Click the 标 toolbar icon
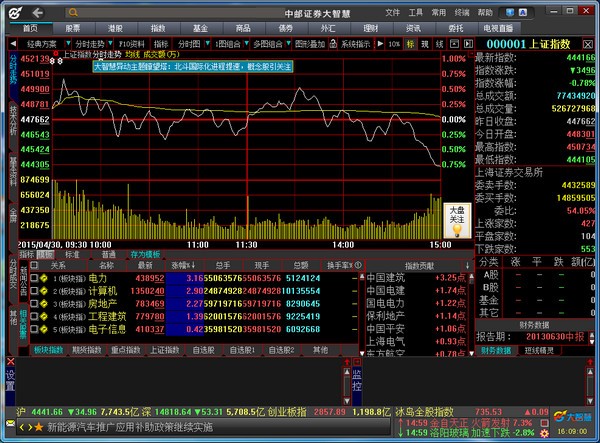Image resolution: width=600 pixels, height=443 pixels. [x=410, y=44]
